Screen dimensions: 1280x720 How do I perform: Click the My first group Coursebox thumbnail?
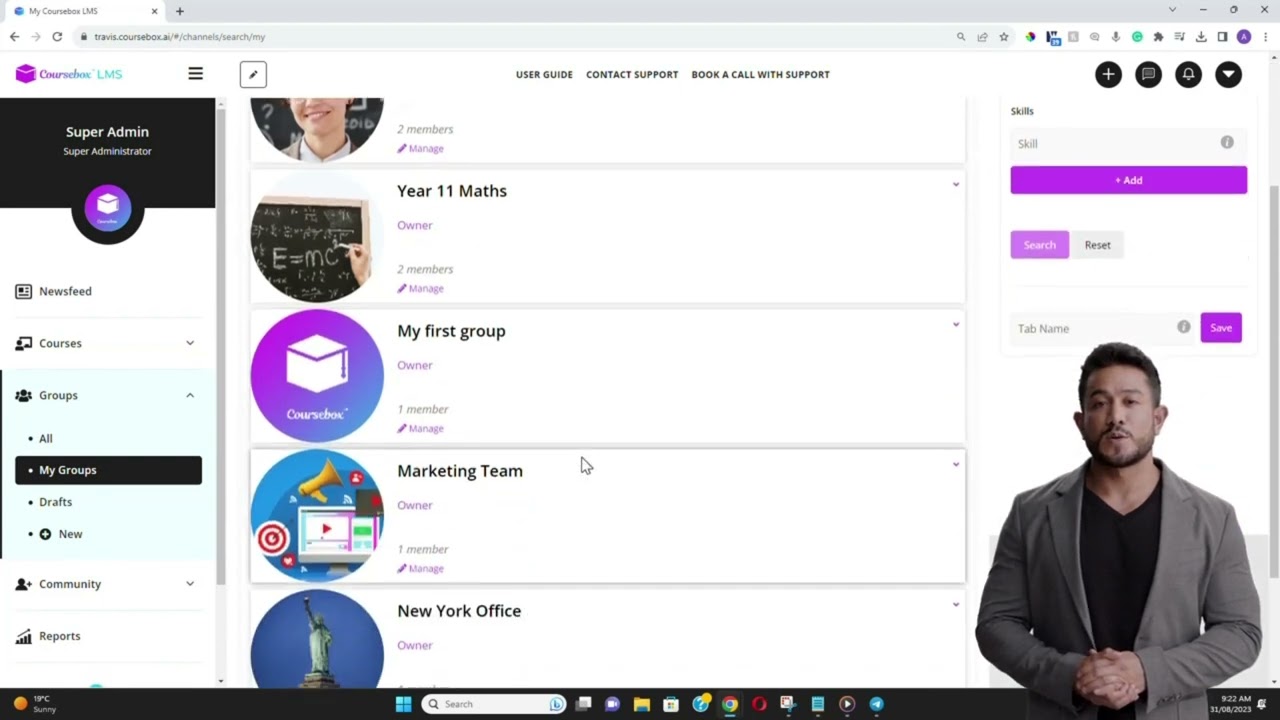click(x=317, y=376)
